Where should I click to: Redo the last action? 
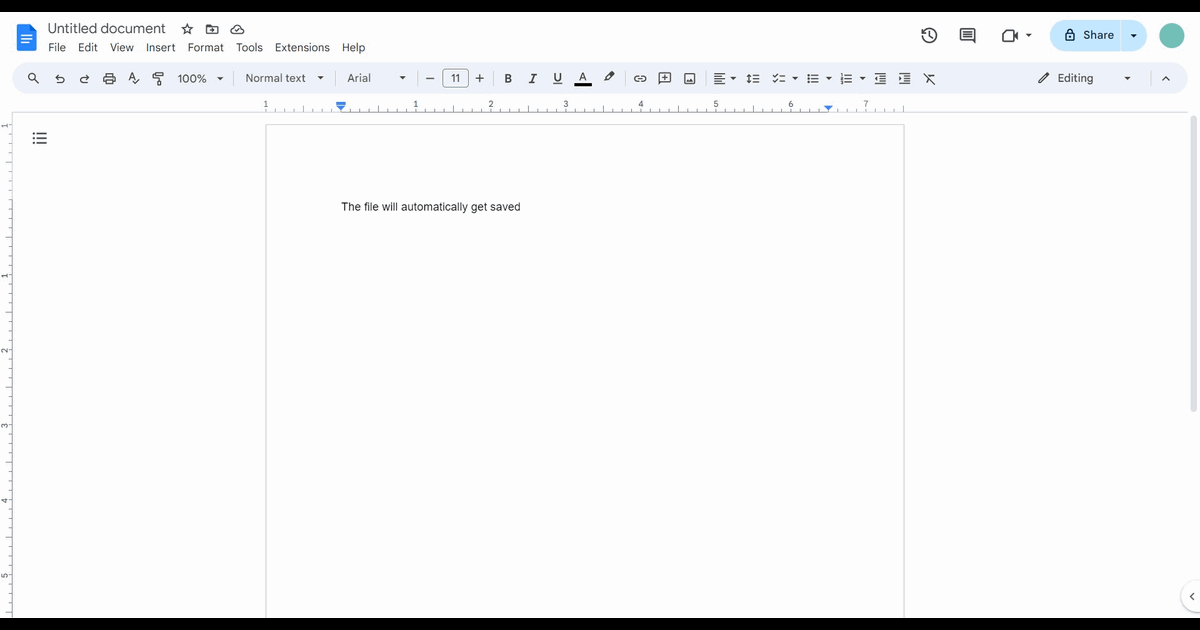click(x=84, y=78)
